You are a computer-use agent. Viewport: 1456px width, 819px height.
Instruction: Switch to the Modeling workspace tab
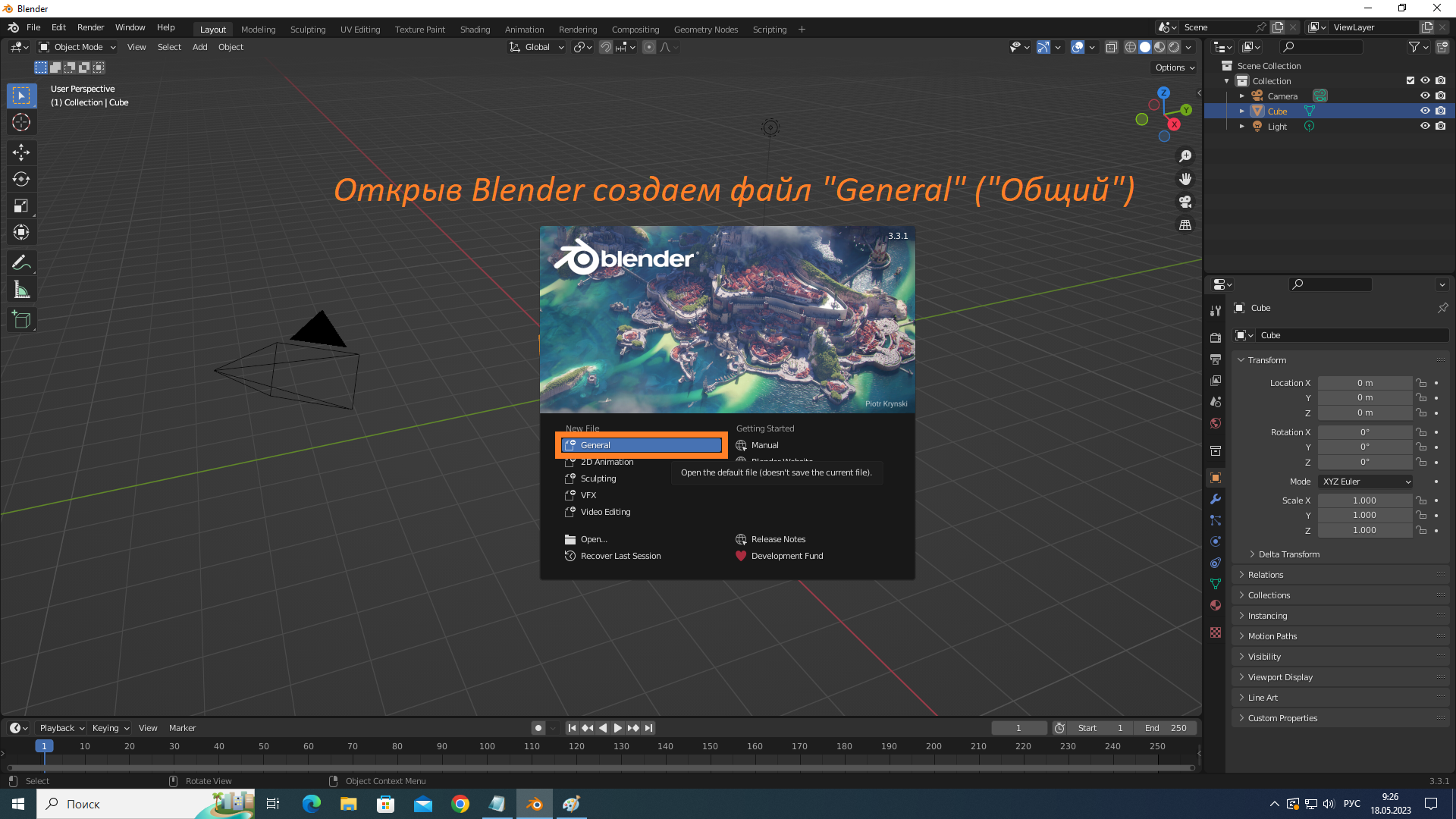tap(258, 30)
